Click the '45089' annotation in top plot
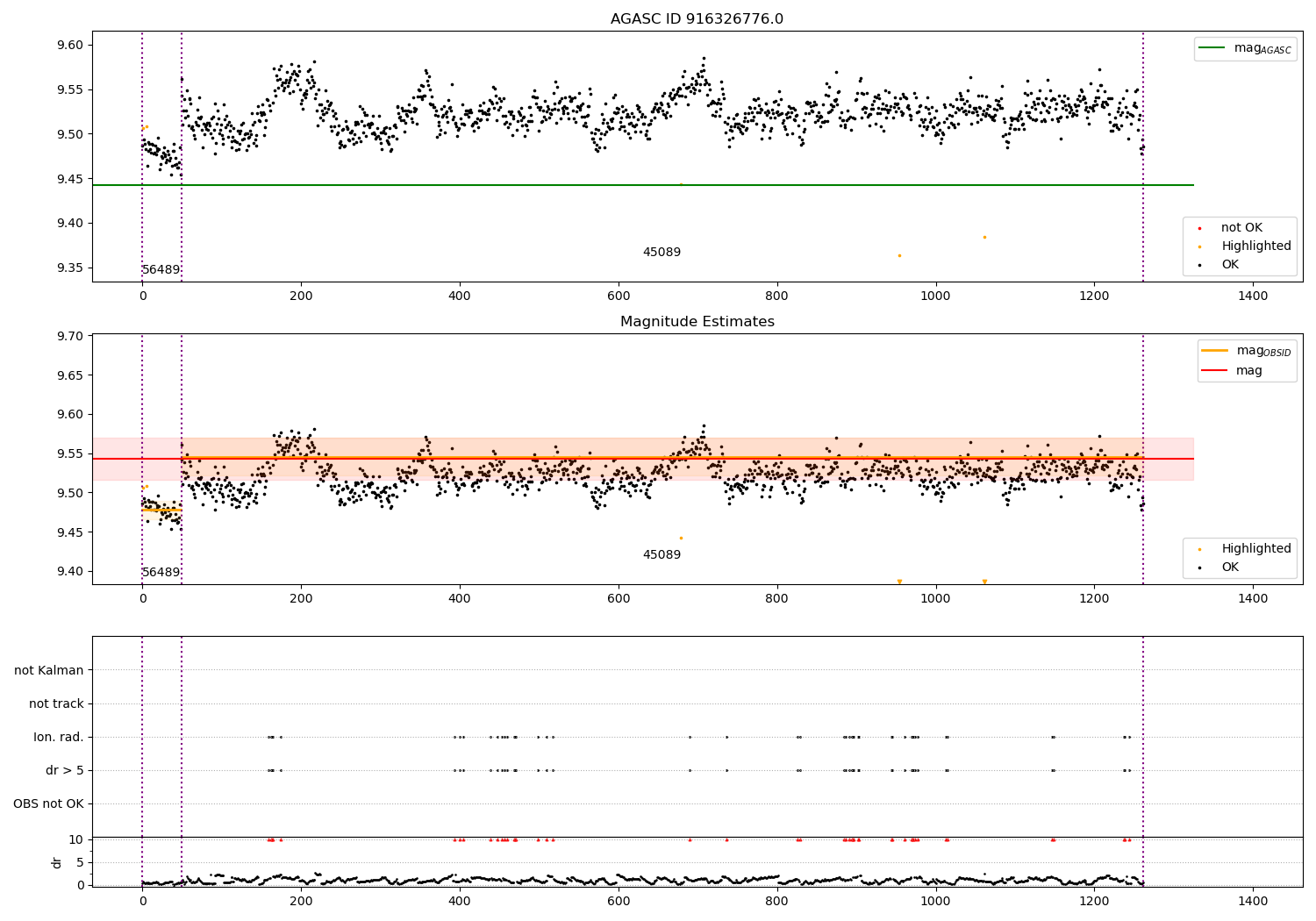This screenshot has width=1316, height=921. pyautogui.click(x=662, y=253)
